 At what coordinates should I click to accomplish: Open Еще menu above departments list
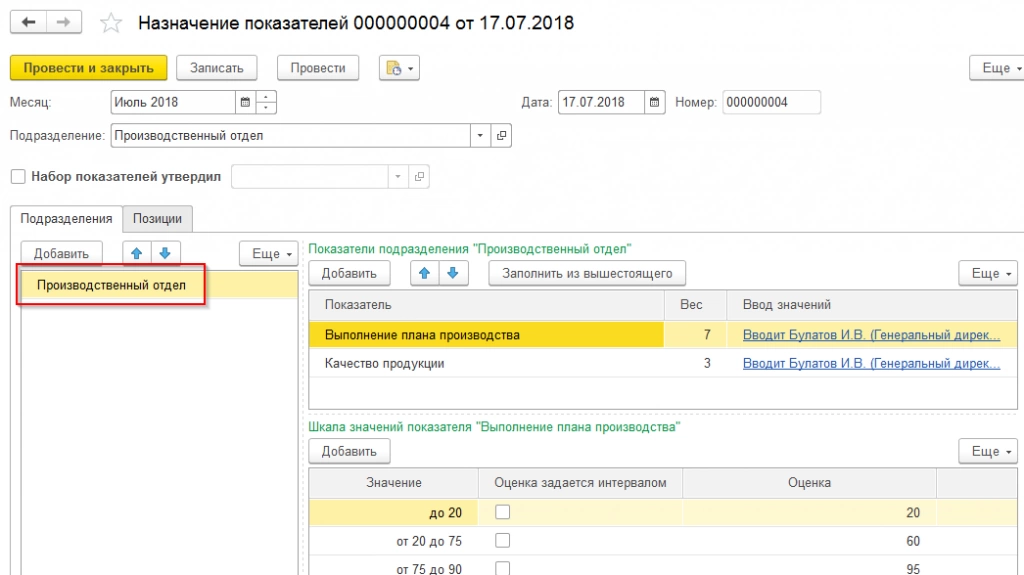point(269,254)
